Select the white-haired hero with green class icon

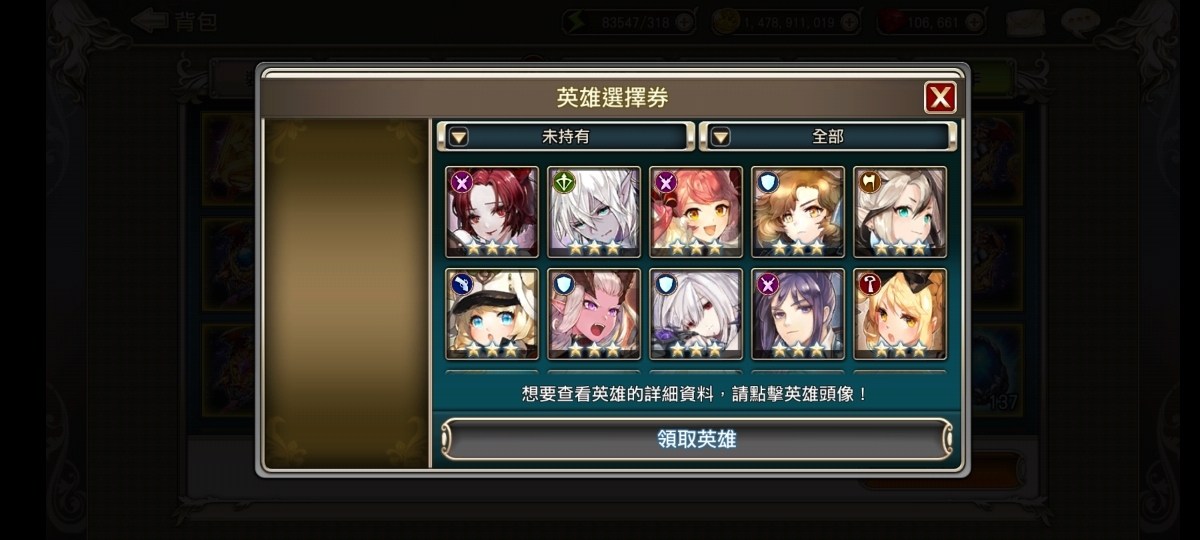(594, 212)
